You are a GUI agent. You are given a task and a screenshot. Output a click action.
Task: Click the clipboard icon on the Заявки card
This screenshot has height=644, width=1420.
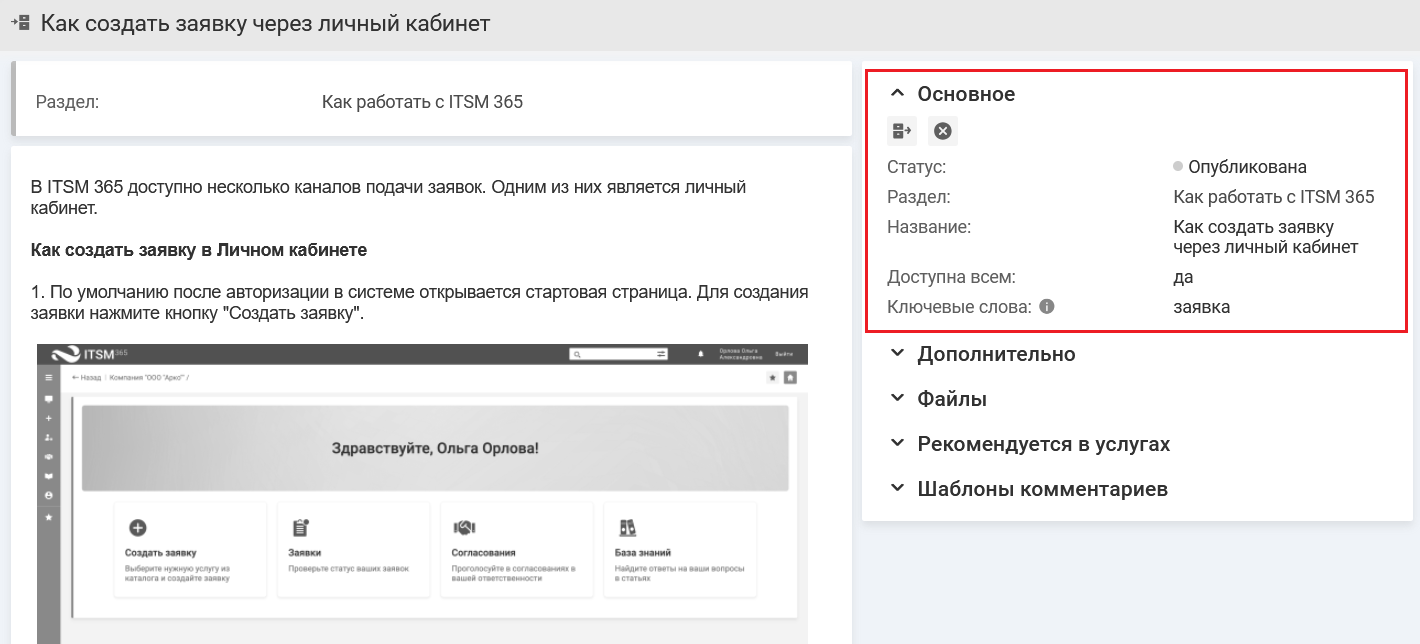click(300, 527)
